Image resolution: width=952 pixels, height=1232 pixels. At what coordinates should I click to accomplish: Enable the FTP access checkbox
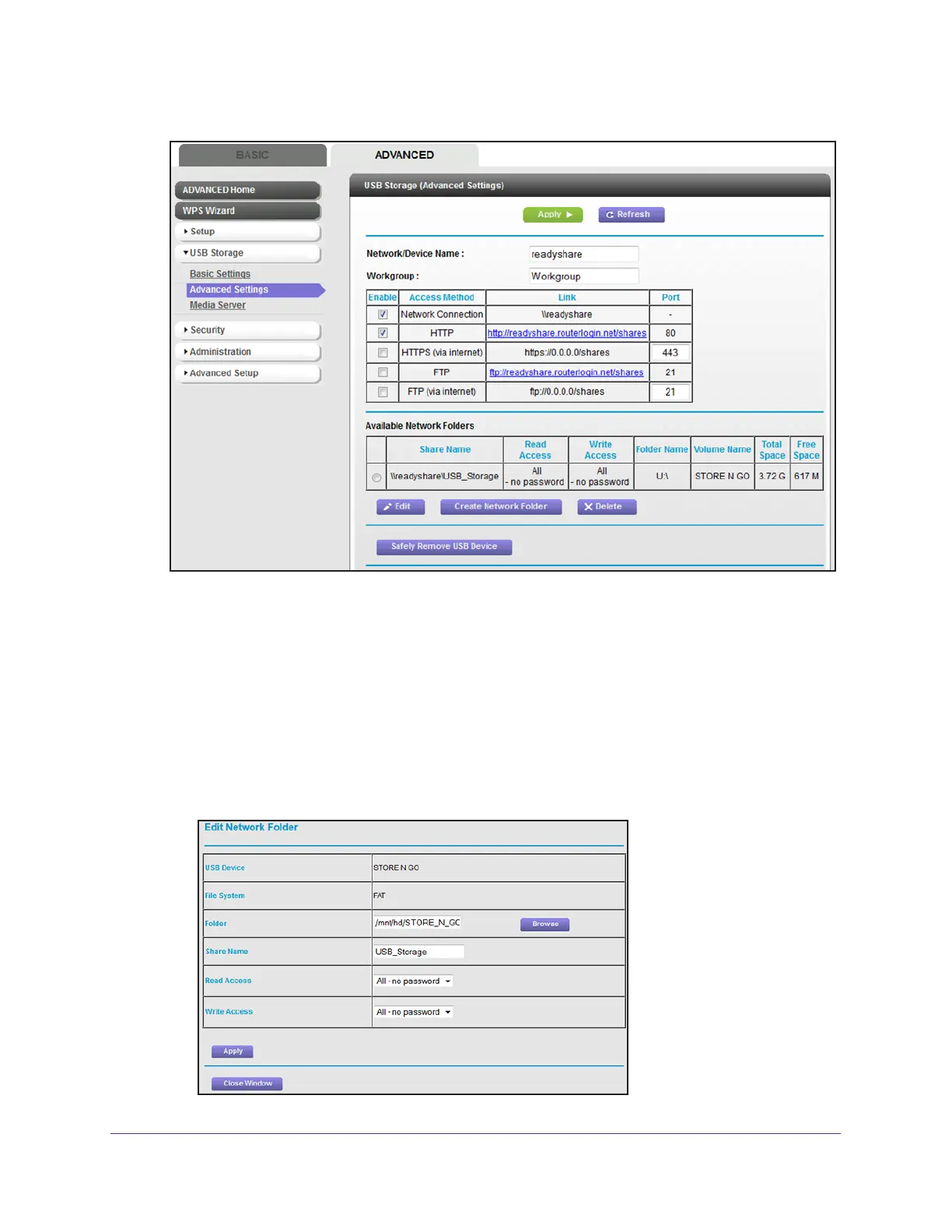[x=383, y=373]
